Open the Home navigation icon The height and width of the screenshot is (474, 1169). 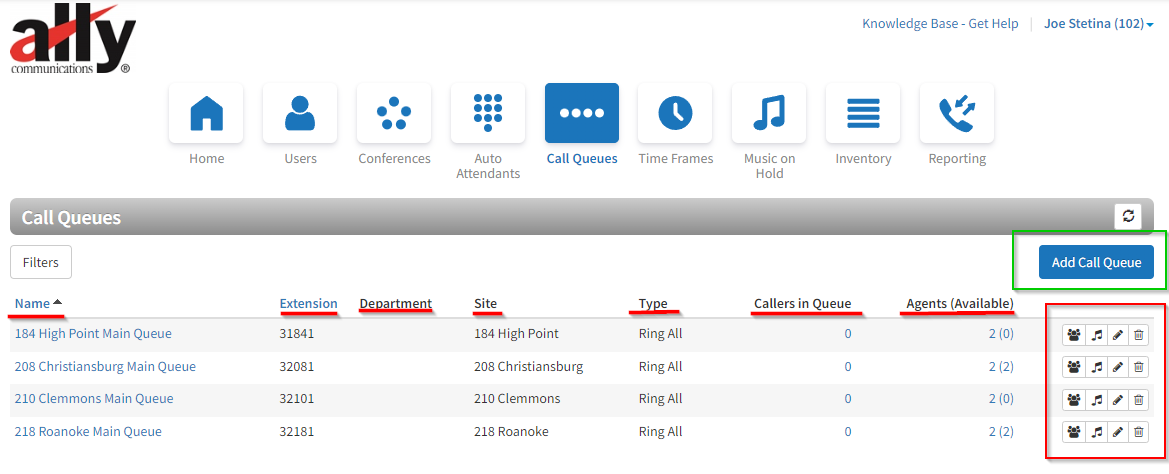pyautogui.click(x=206, y=113)
